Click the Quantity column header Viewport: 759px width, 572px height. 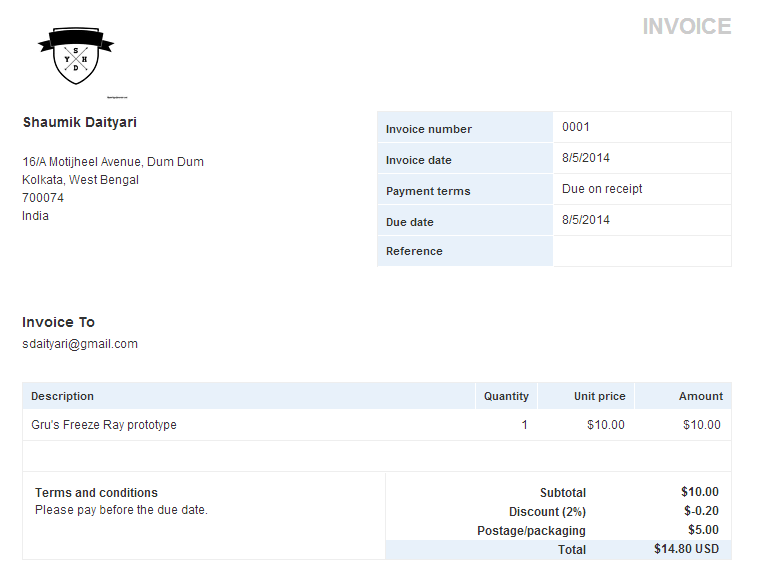point(506,396)
